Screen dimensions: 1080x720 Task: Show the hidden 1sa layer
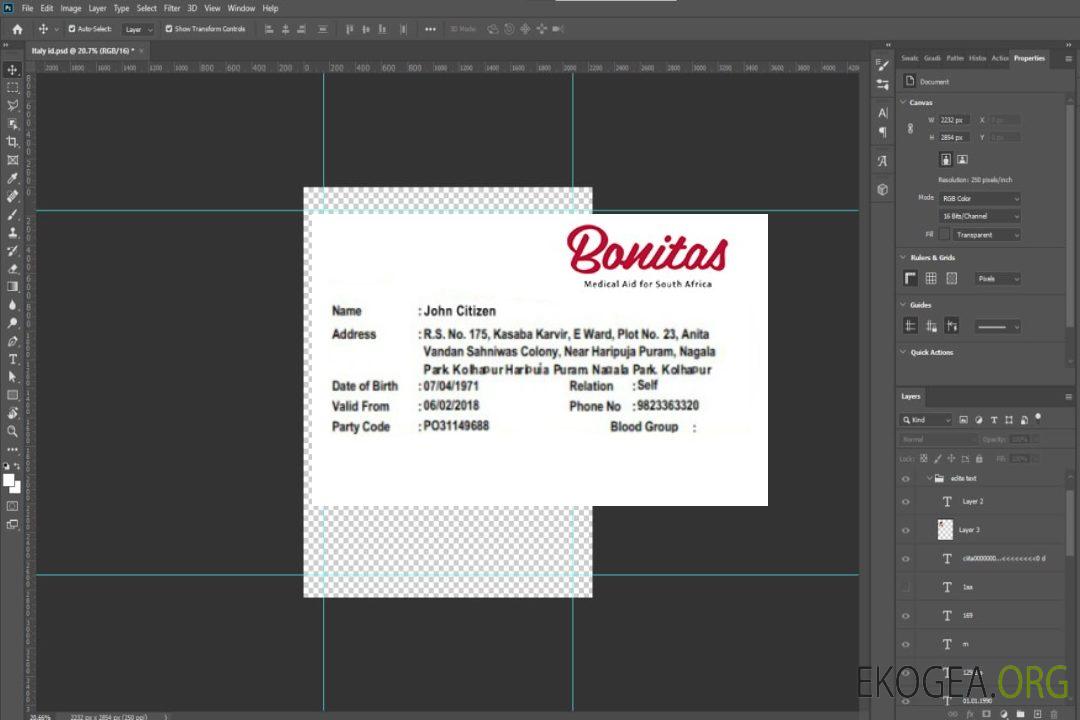(905, 587)
